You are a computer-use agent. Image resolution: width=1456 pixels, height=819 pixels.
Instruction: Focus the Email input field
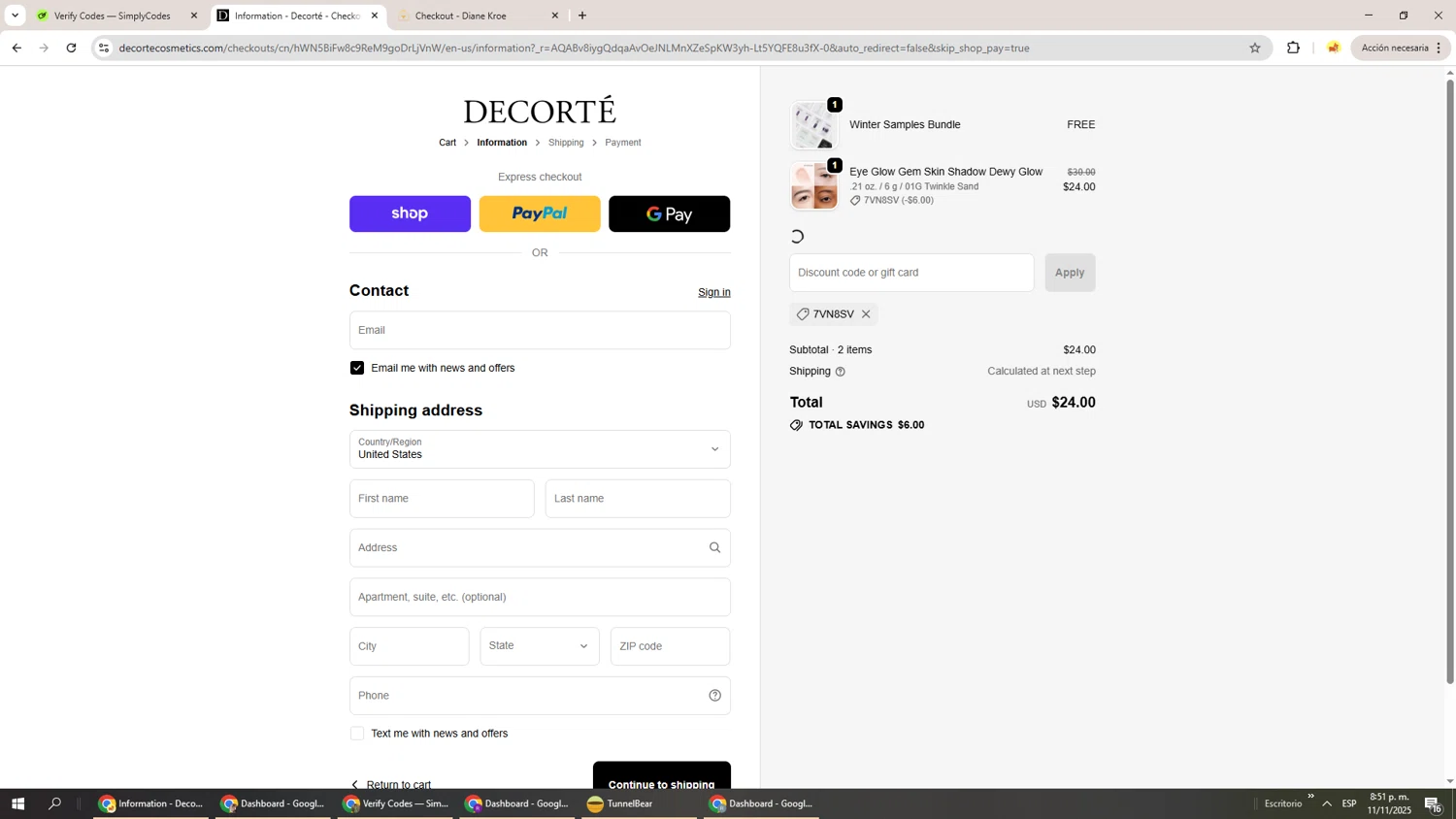[540, 330]
